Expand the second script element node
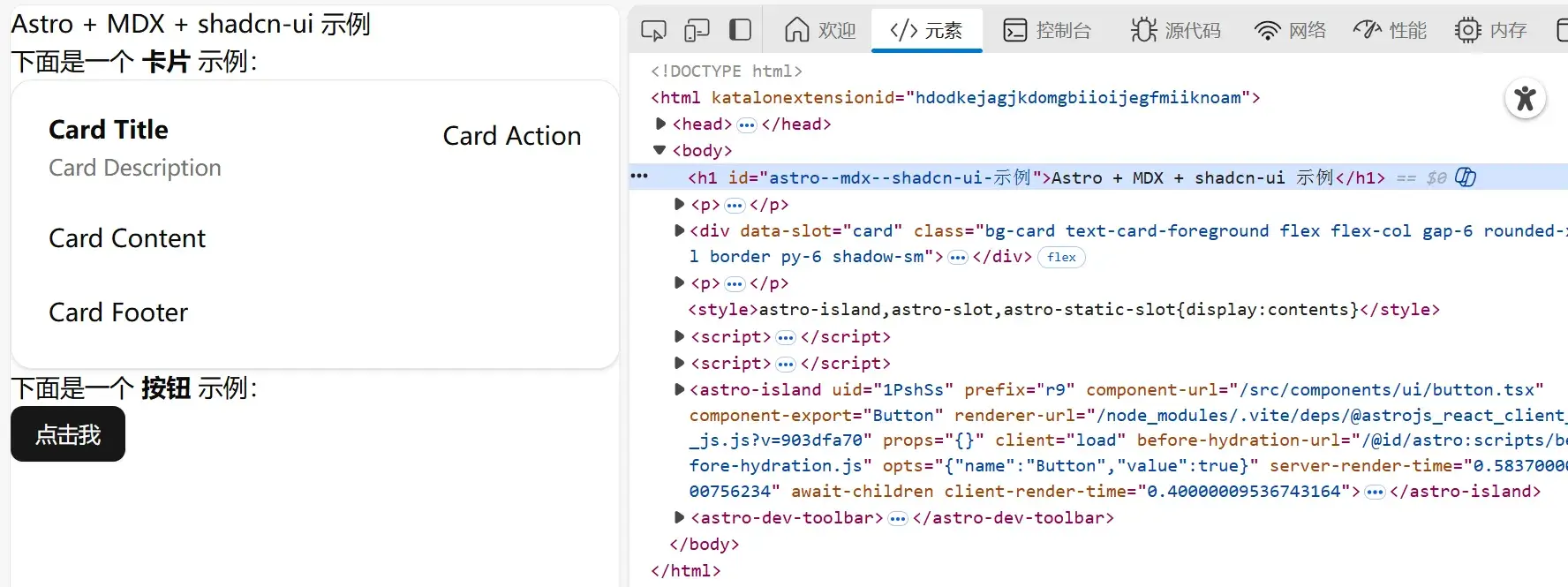Viewport: 1568px width, 587px height. click(x=679, y=363)
